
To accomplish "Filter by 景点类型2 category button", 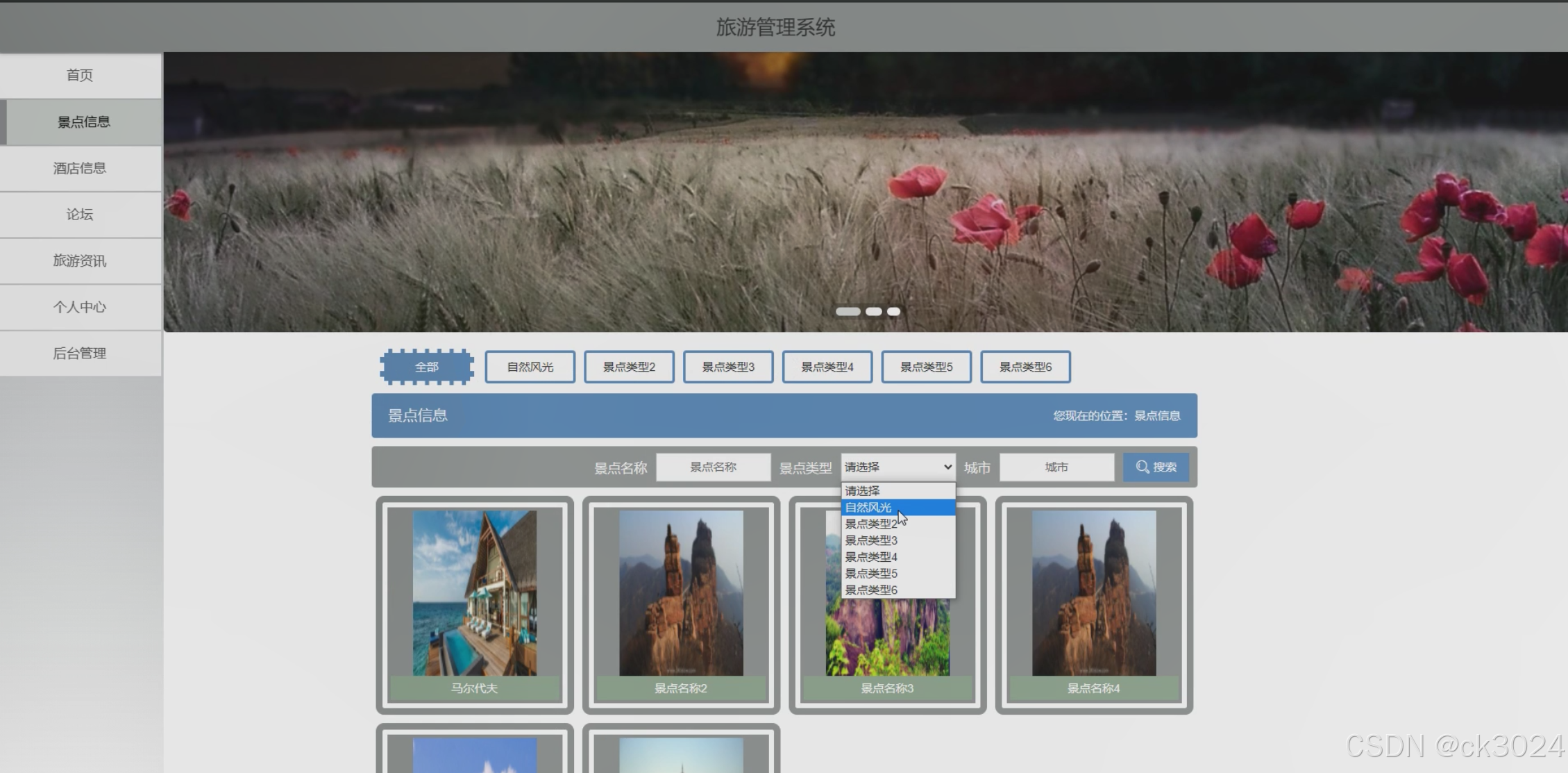I will 629,367.
